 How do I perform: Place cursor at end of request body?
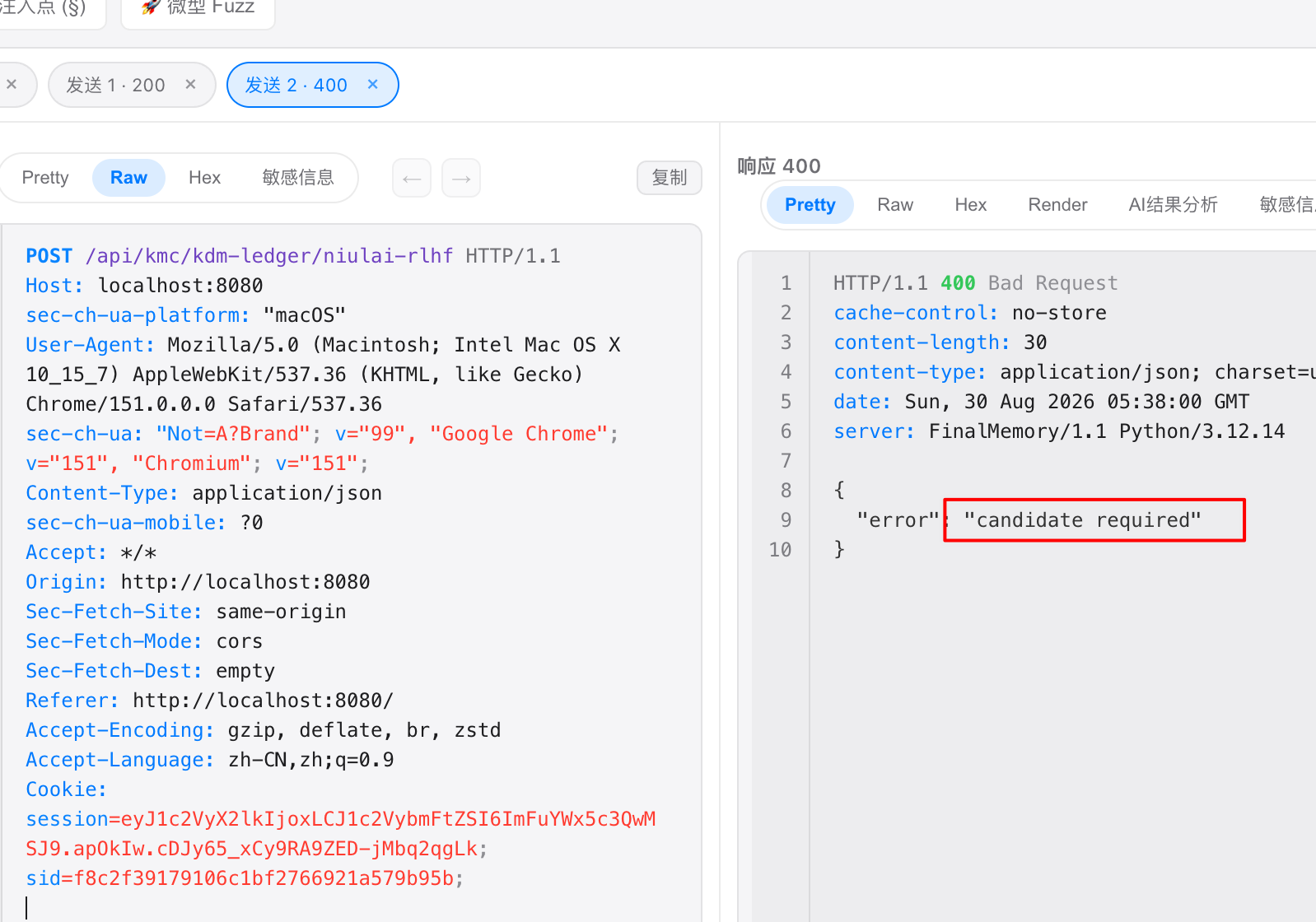(27, 907)
